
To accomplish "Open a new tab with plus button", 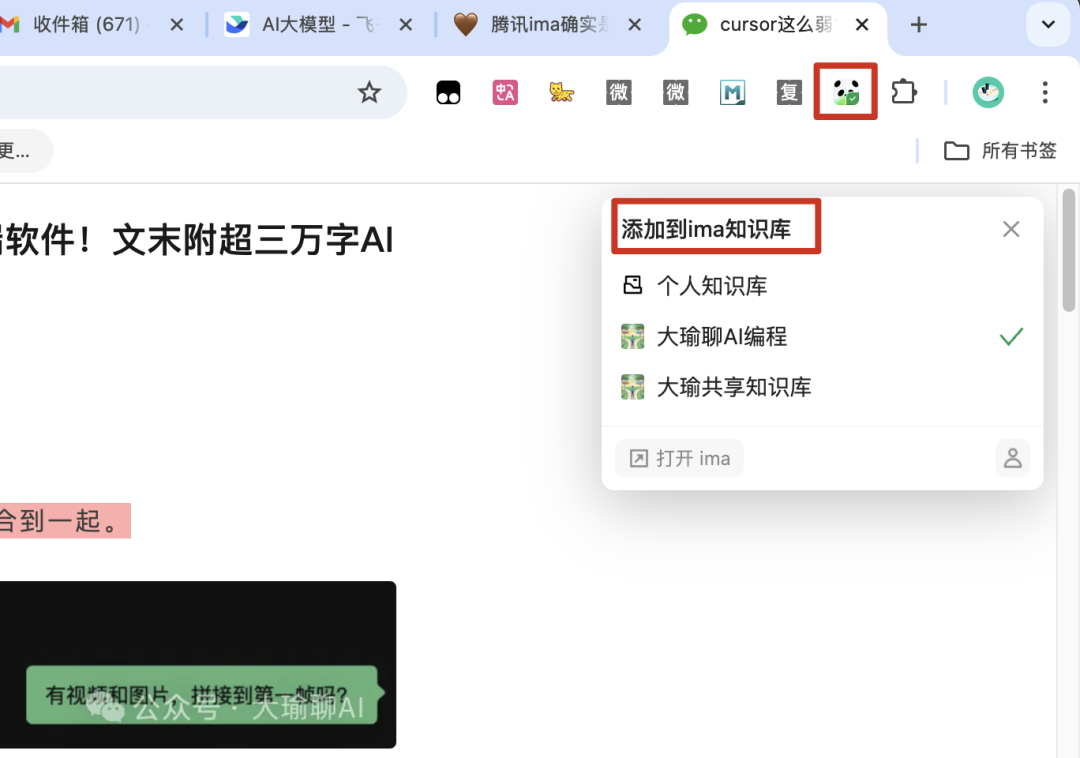I will click(918, 25).
